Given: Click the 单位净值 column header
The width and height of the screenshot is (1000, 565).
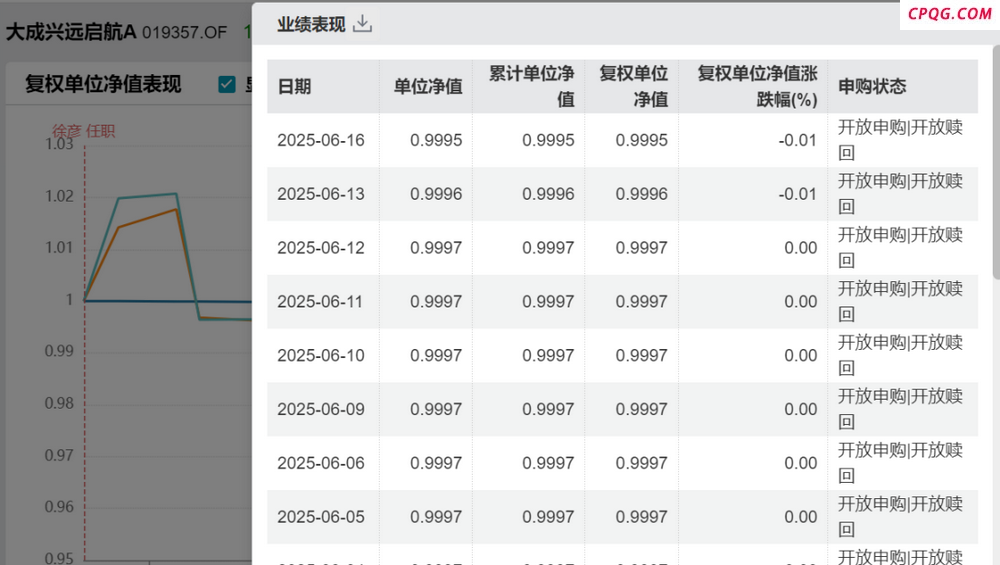Looking at the screenshot, I should click(426, 86).
